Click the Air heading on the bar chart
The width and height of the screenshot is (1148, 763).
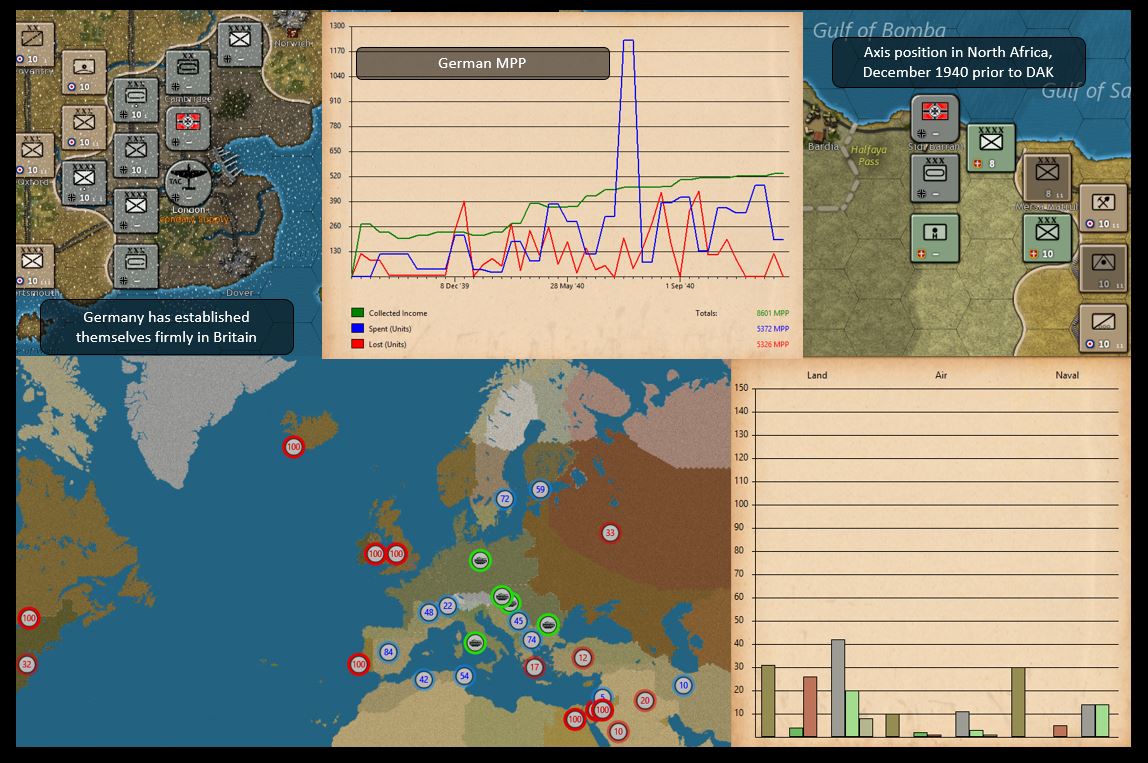point(942,375)
